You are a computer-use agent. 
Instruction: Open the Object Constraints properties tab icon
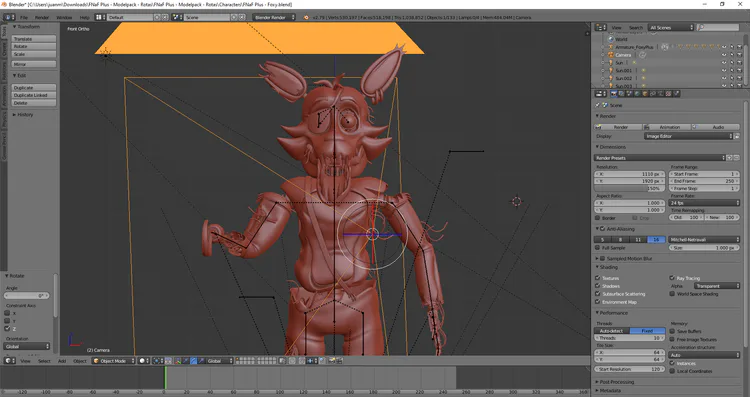pos(653,94)
